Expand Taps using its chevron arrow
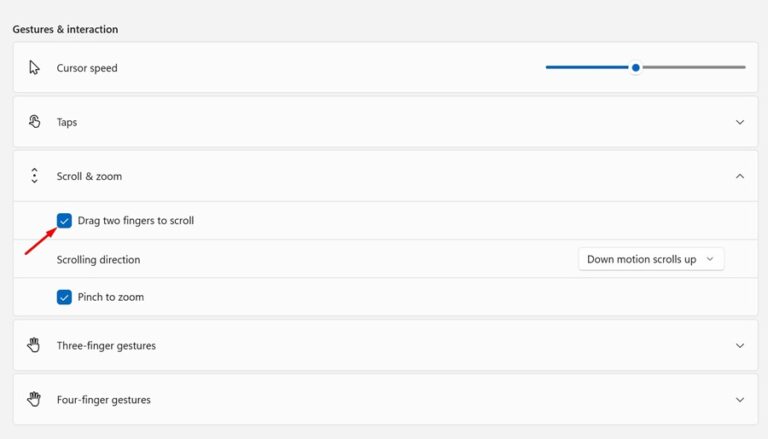The width and height of the screenshot is (768, 439). 740,122
